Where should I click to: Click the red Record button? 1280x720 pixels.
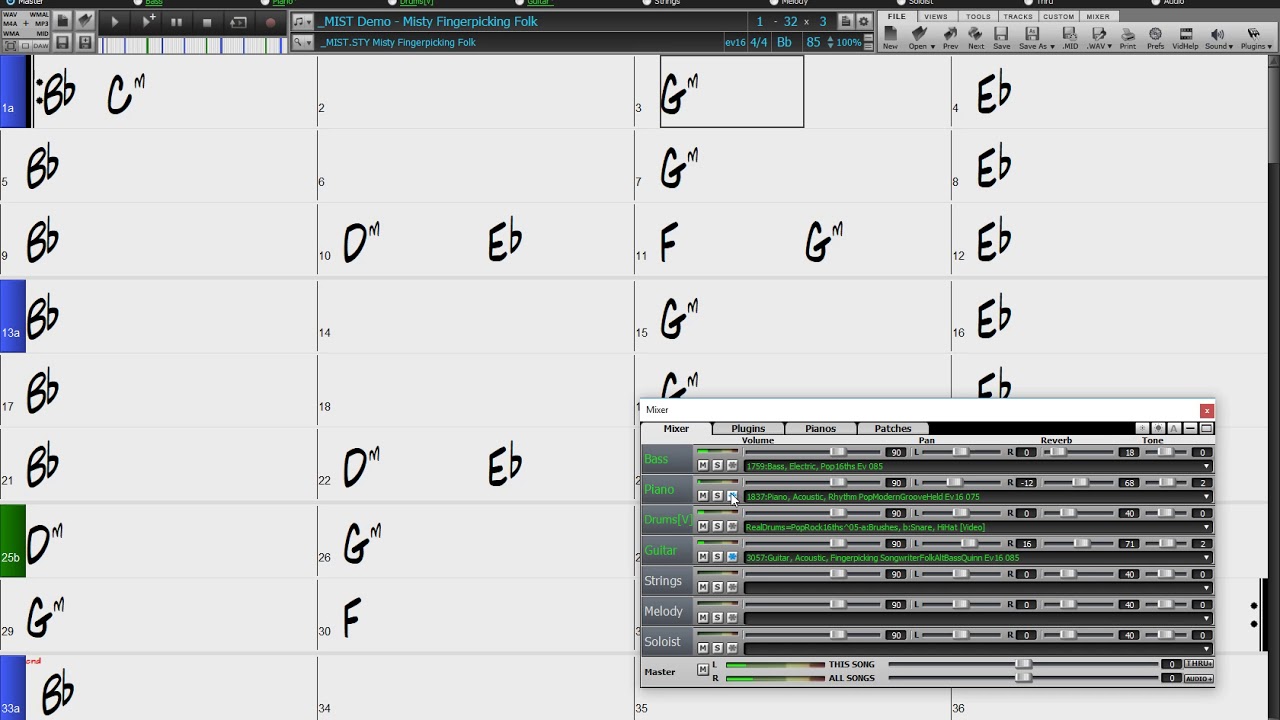tap(270, 22)
